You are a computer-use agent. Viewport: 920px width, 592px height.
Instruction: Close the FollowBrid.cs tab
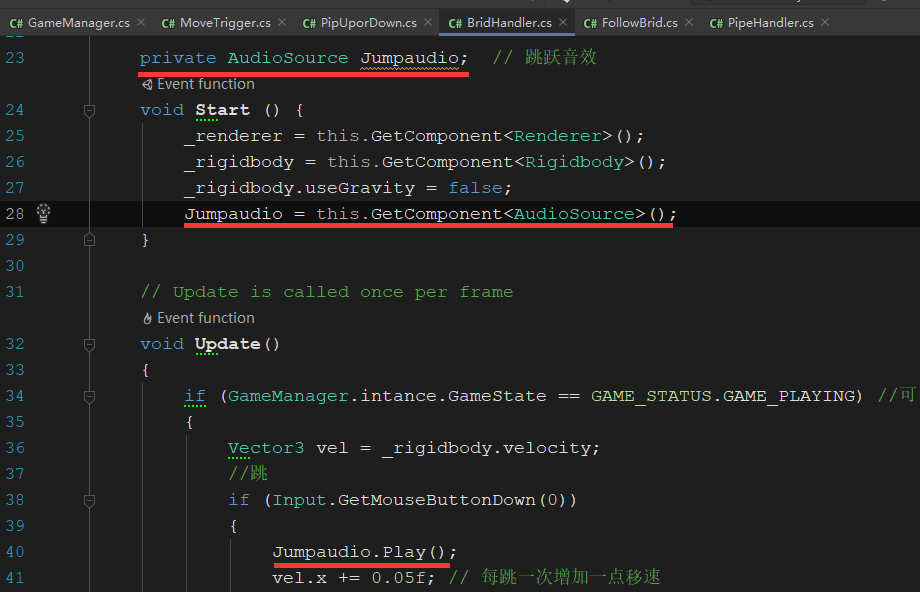coord(689,22)
